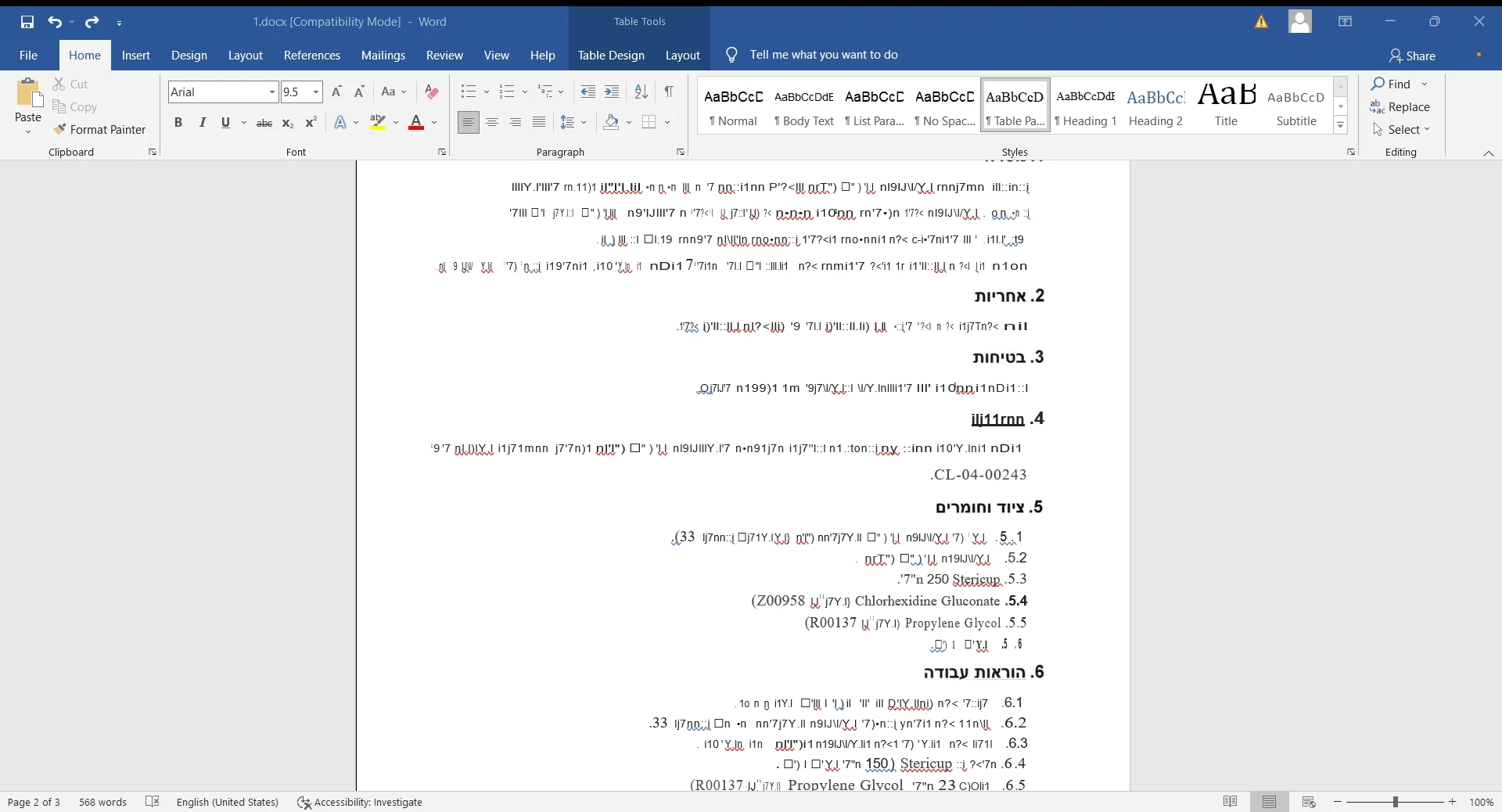Align text to the left

[x=469, y=123]
